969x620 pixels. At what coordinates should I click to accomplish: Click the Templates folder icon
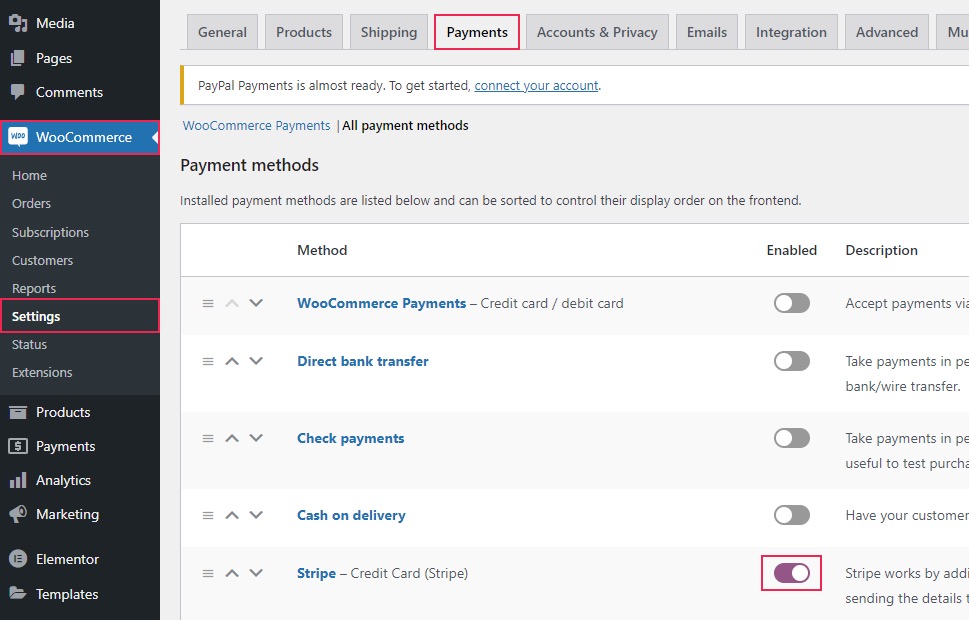18,594
